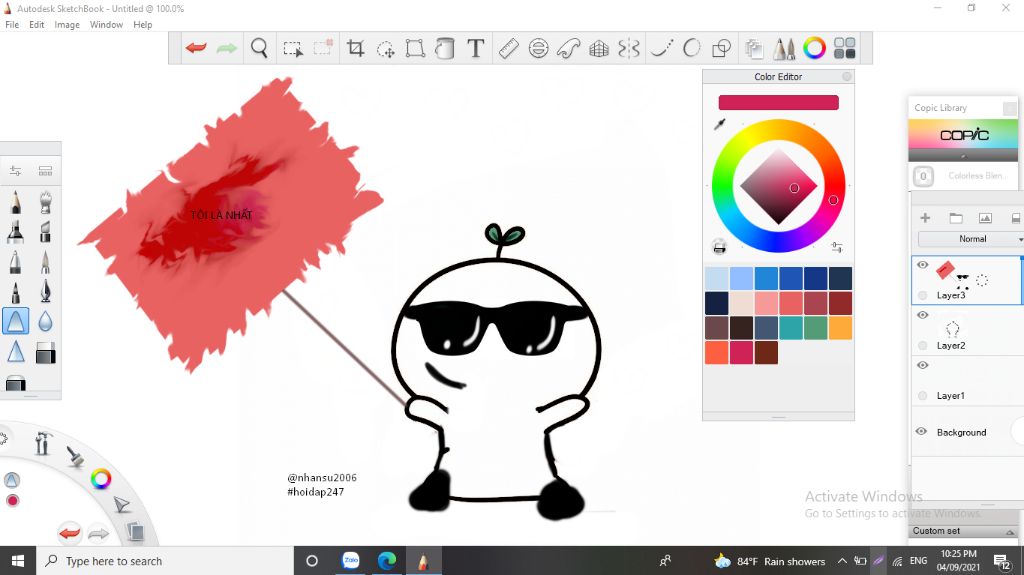The image size is (1024, 575).
Task: Pick the Hard Eraser brush
Action: tap(45, 353)
